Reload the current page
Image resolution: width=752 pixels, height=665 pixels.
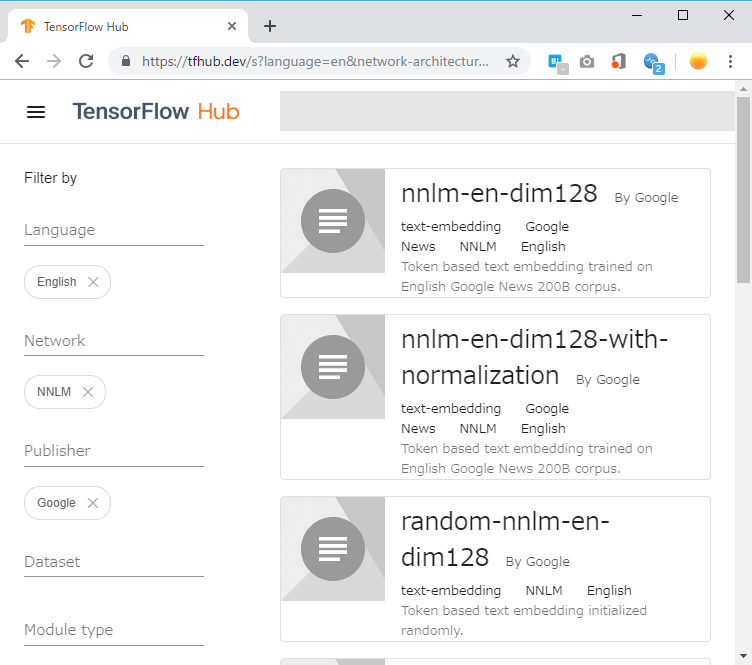click(86, 61)
